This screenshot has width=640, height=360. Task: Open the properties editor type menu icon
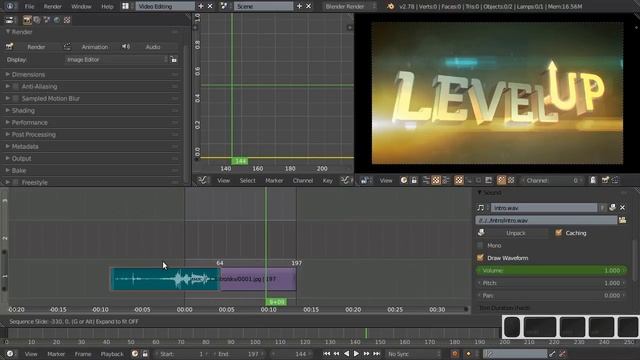pos(9,20)
